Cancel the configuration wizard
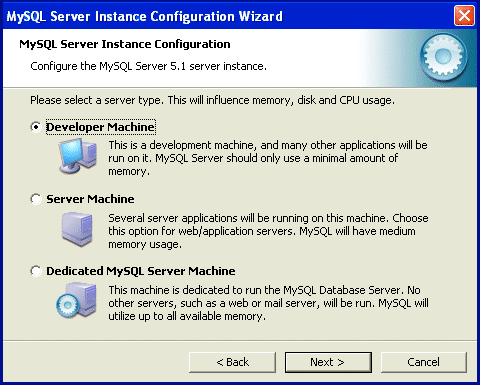 424,362
